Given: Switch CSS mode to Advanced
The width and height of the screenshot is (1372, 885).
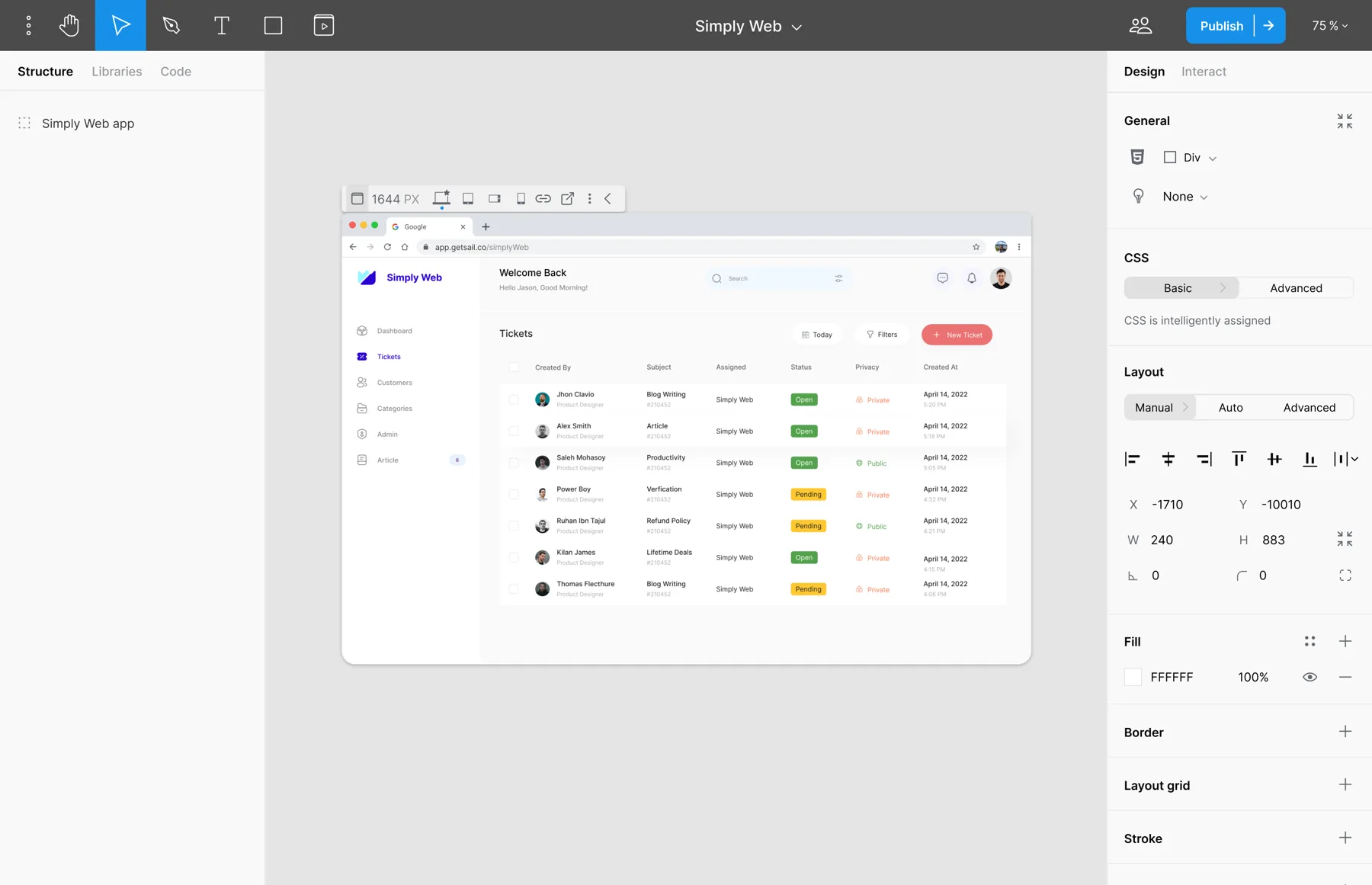Looking at the screenshot, I should tap(1296, 288).
